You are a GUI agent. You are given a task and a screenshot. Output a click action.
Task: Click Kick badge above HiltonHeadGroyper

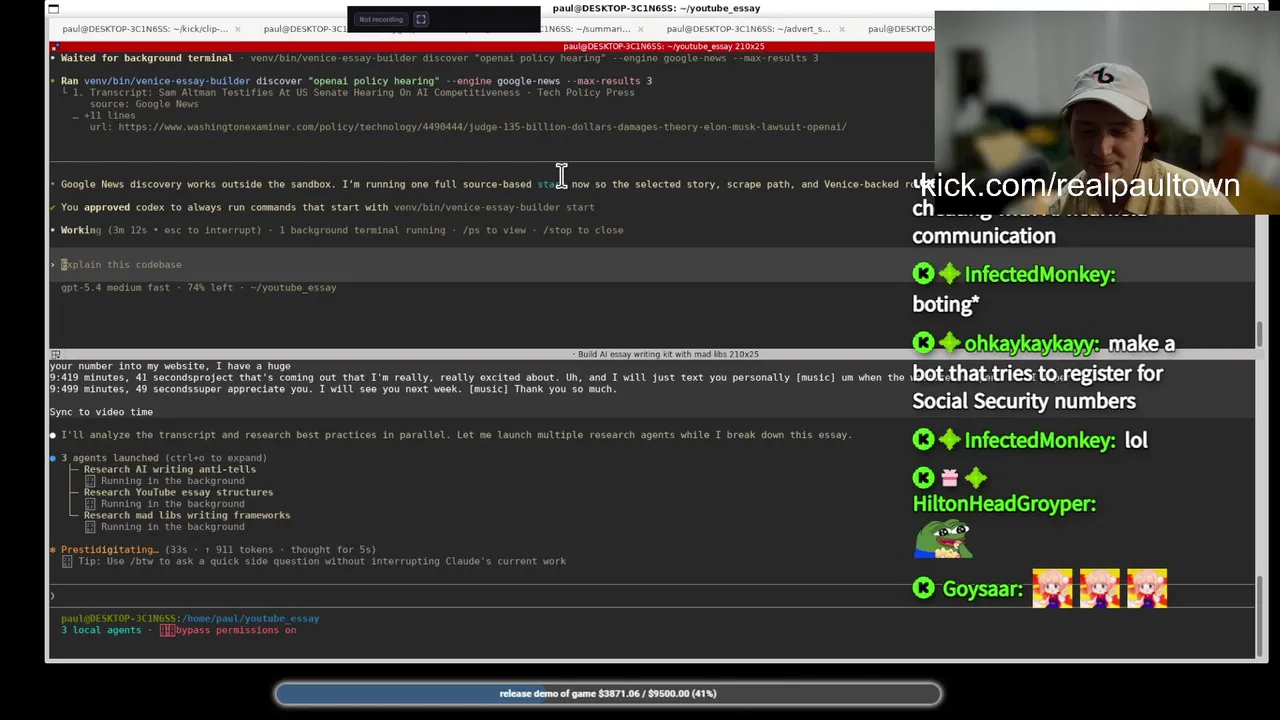tap(923, 478)
